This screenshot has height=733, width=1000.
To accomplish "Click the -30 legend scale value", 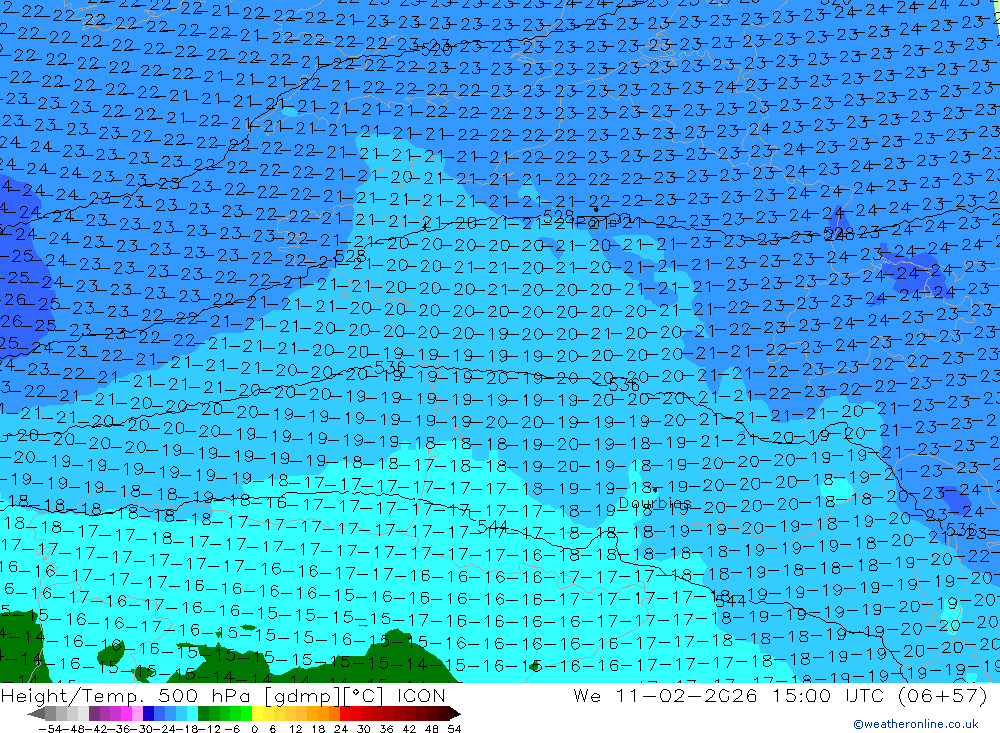I will point(142,728).
